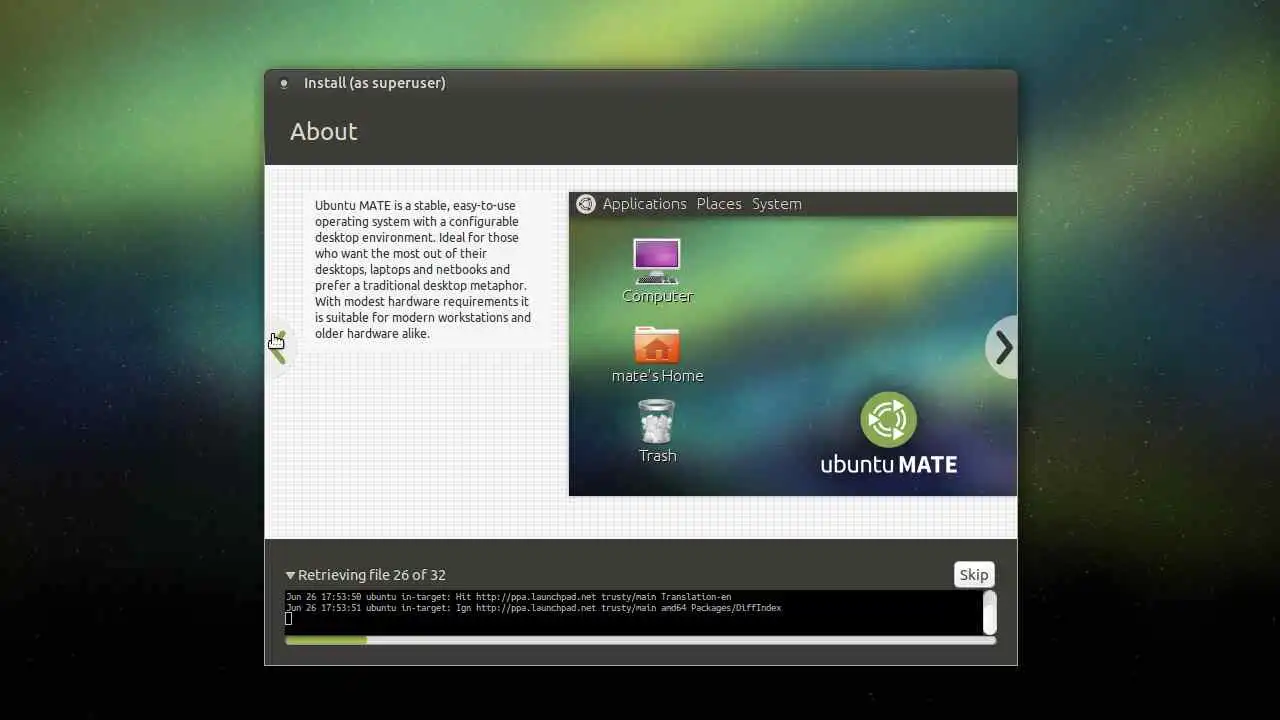This screenshot has height=720, width=1280.
Task: Click the mate's Home folder icon
Action: (x=657, y=355)
